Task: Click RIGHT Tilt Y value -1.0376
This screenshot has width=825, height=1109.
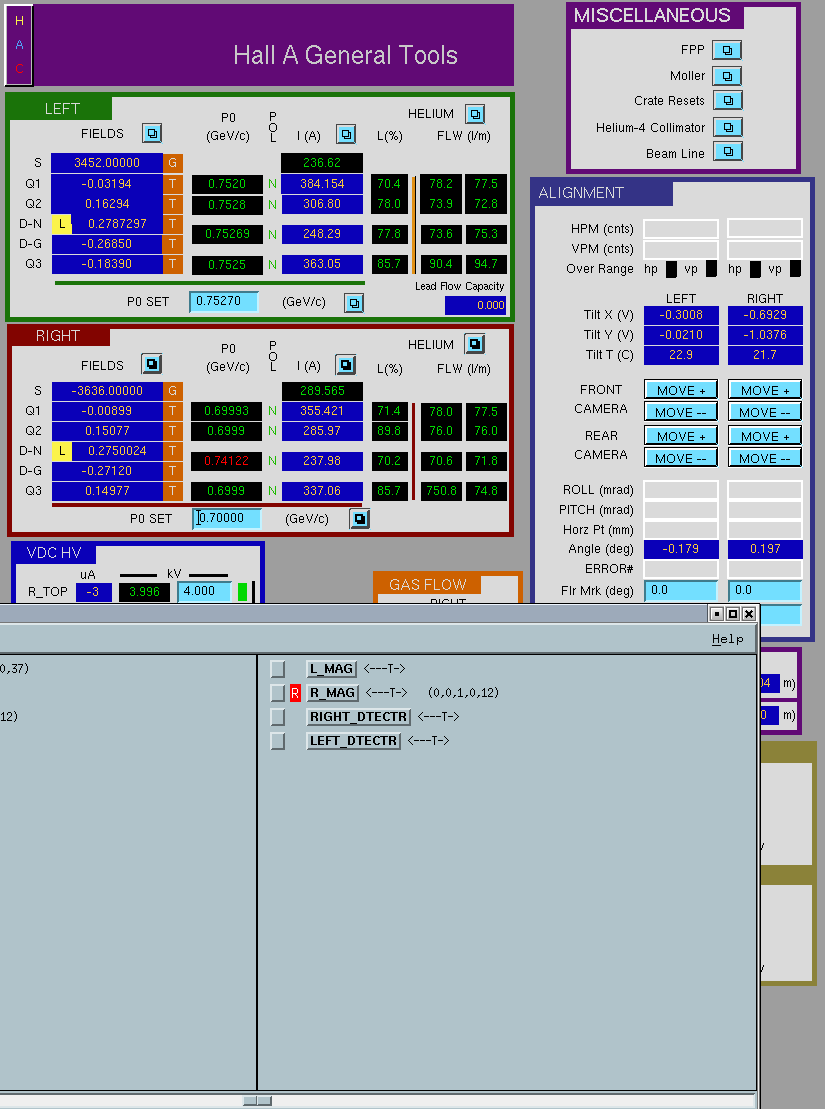Action: (765, 335)
